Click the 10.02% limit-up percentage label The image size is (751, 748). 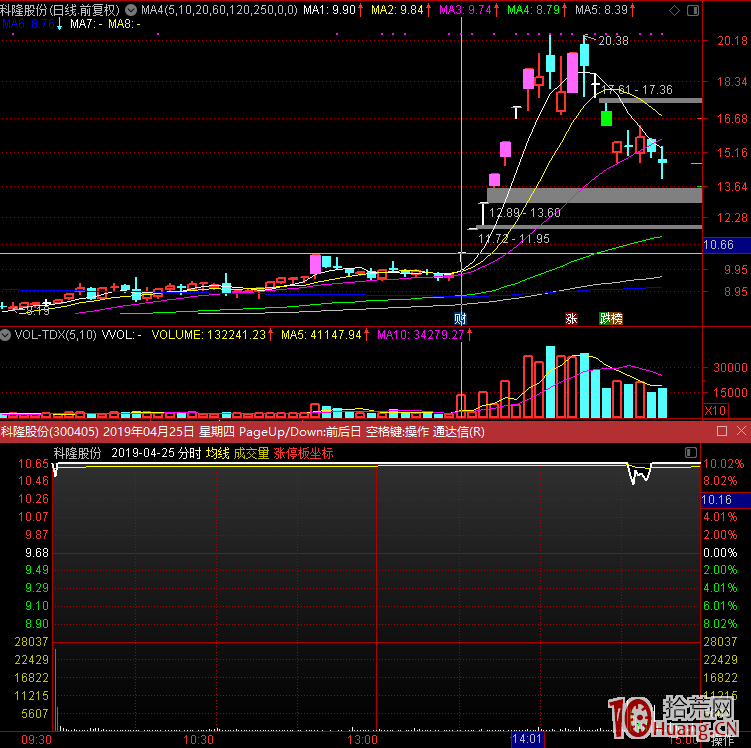(724, 464)
